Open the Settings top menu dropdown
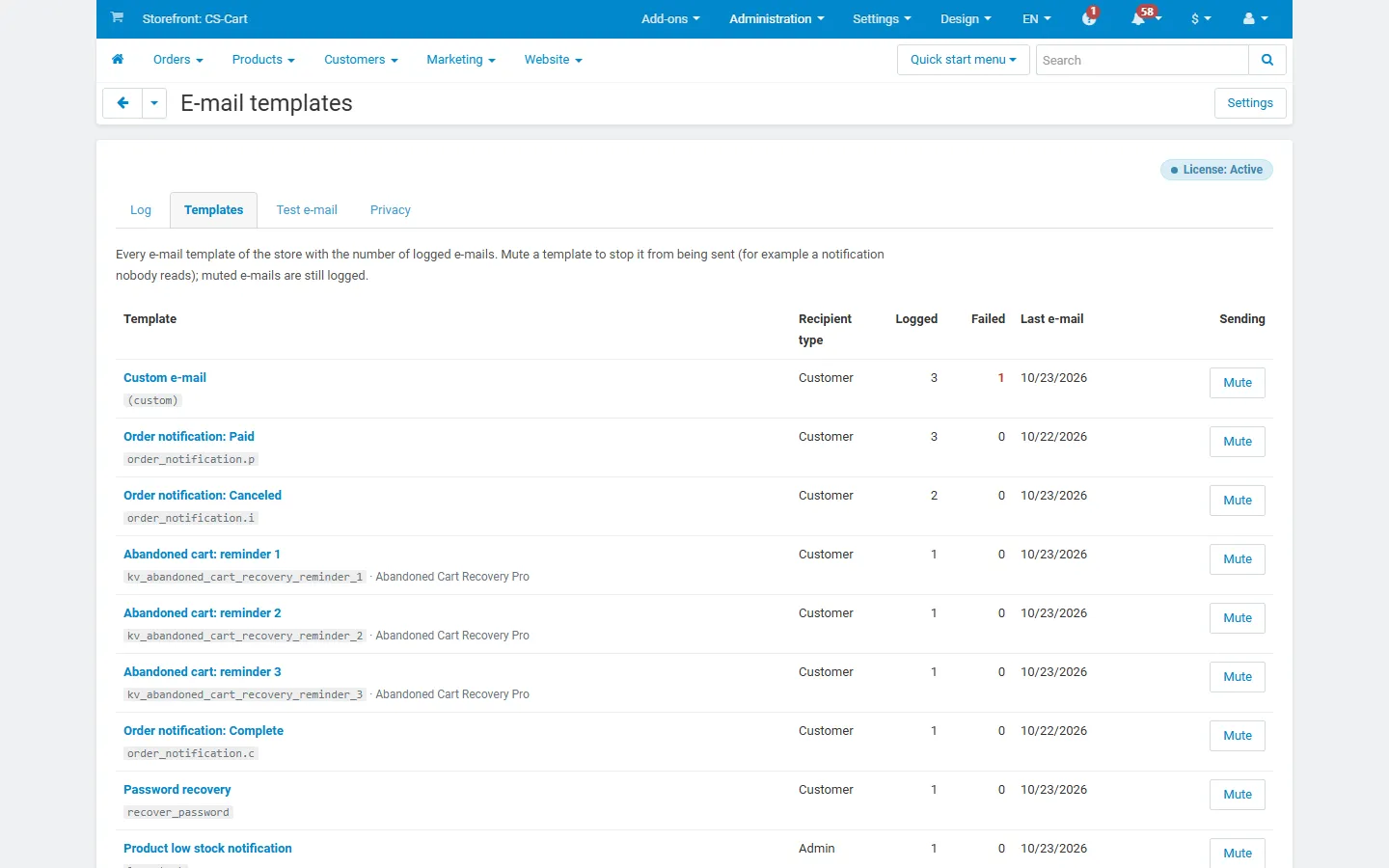Viewport: 1389px width, 868px height. [882, 18]
